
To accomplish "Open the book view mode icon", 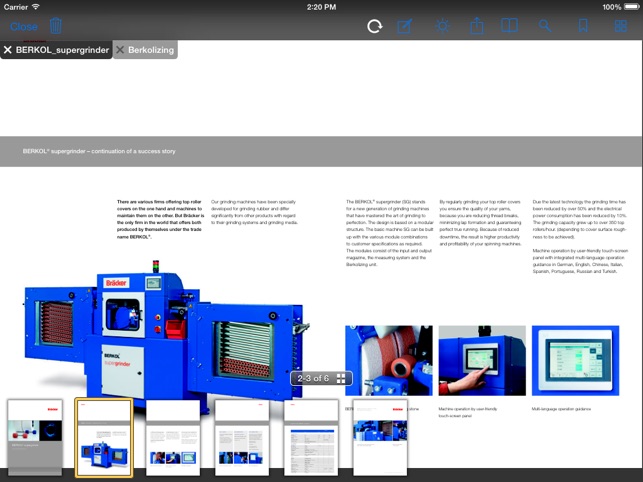I will [x=509, y=26].
